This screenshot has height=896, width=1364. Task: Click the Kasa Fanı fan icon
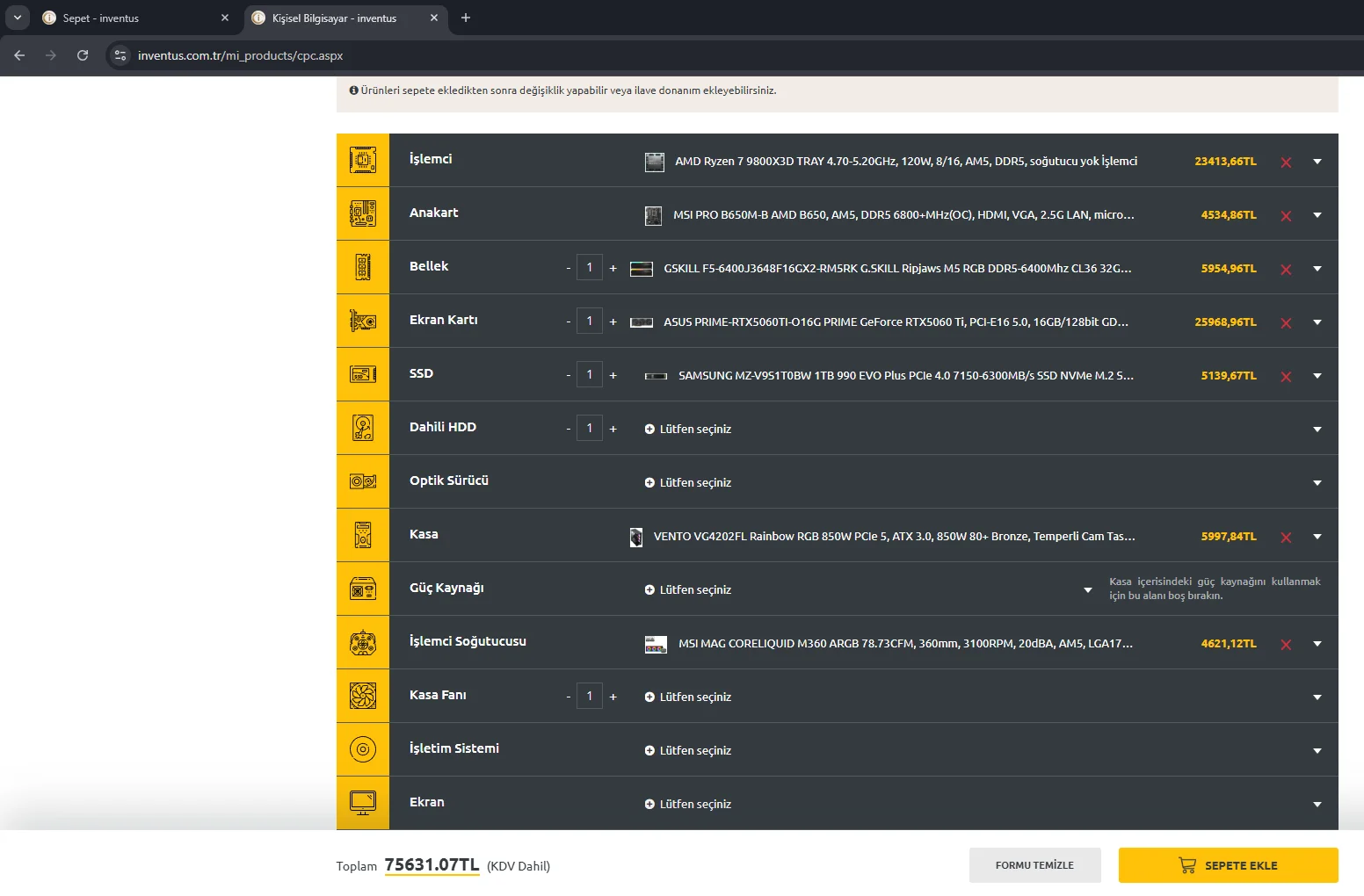click(363, 696)
